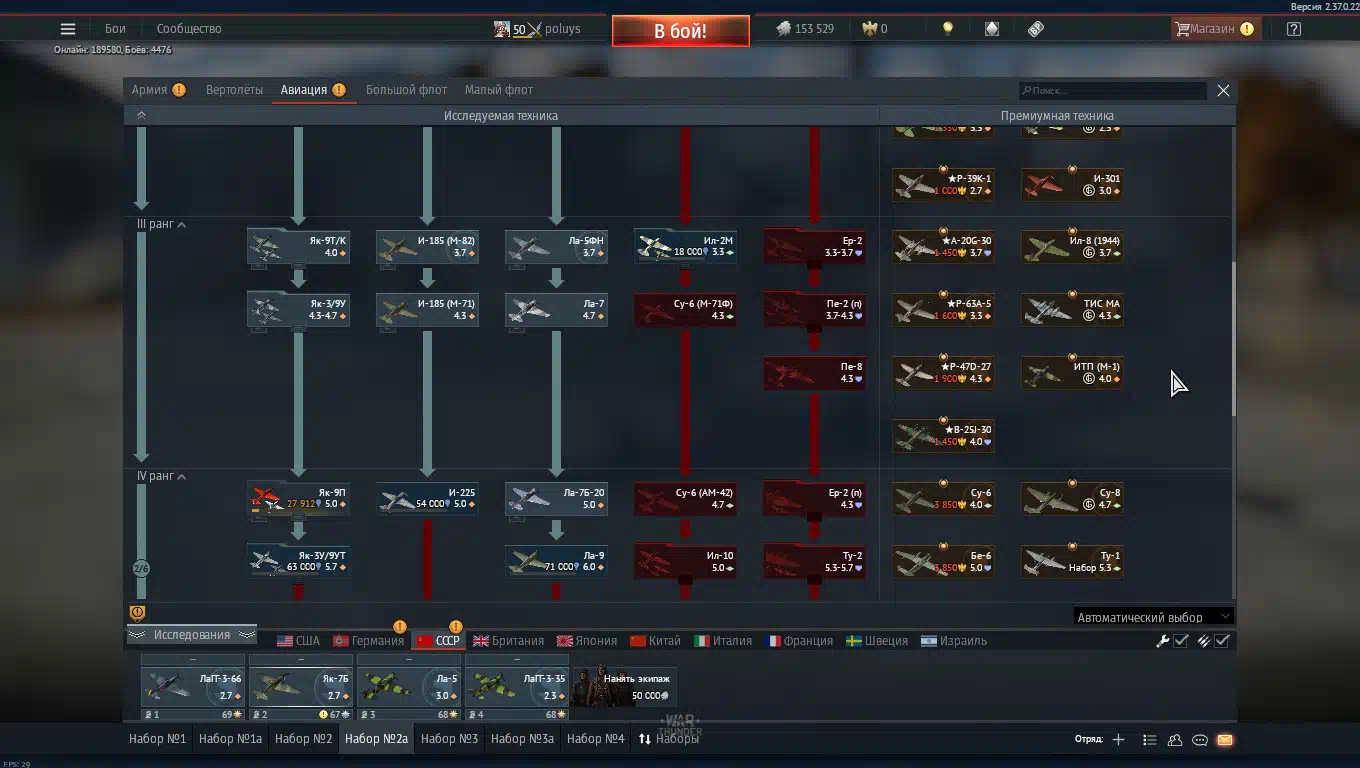Add squad member with plus icon
Image resolution: width=1360 pixels, height=768 pixels.
coord(1118,740)
